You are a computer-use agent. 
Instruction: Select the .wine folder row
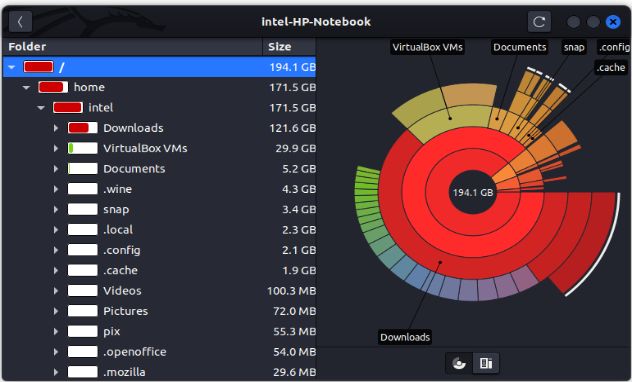(159, 189)
